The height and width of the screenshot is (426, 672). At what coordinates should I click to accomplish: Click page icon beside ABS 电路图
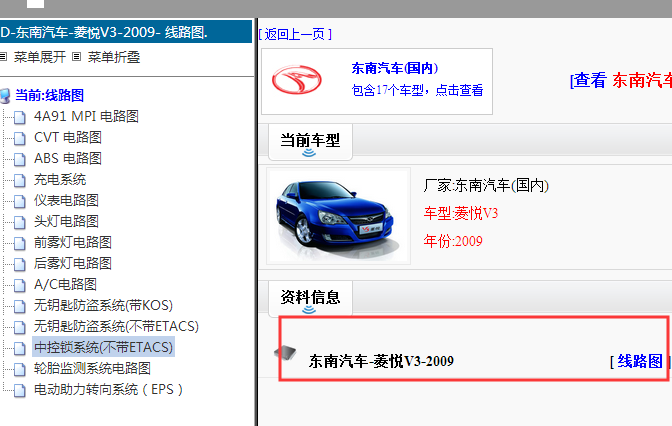[x=20, y=159]
